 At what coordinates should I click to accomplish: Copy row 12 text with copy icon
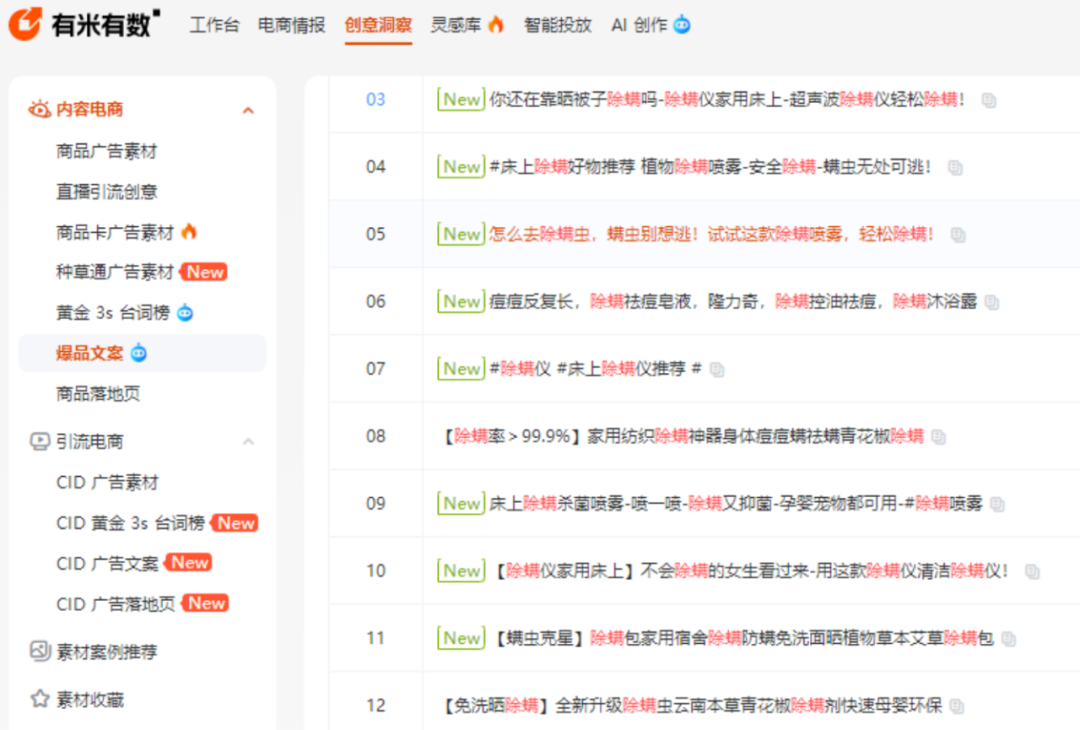tap(957, 706)
